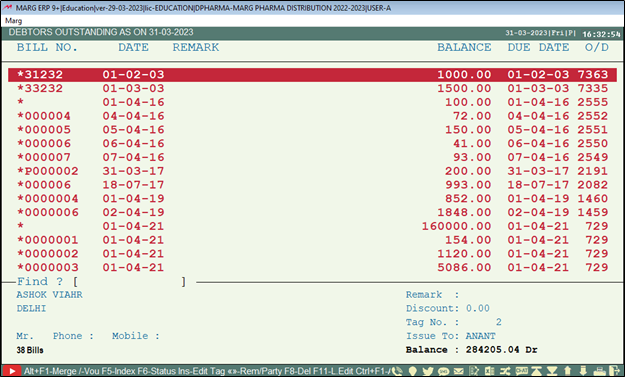625x377 pixels.
Task: Click the Twitter bird icon
Action: (x=428, y=371)
